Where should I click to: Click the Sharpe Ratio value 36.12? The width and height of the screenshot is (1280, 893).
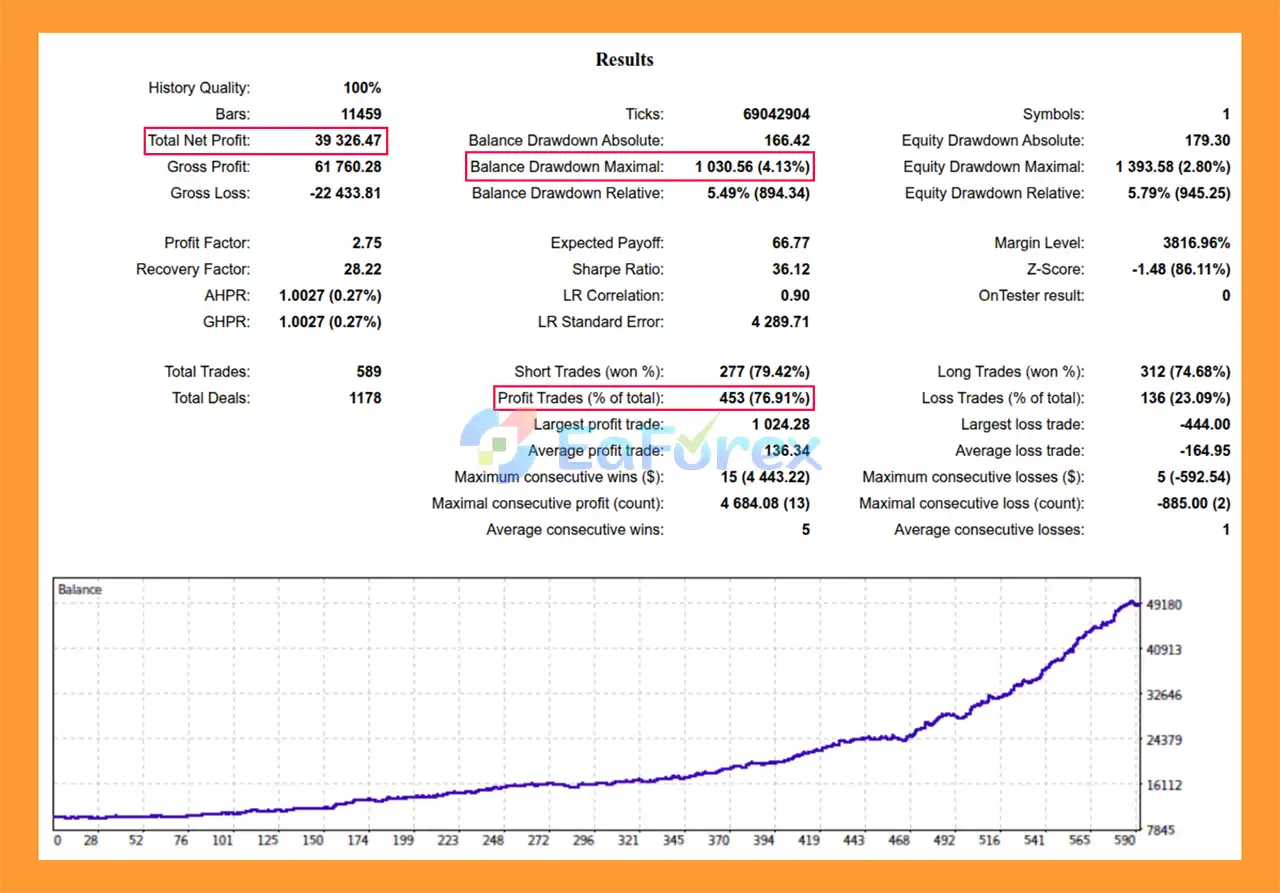(x=791, y=269)
